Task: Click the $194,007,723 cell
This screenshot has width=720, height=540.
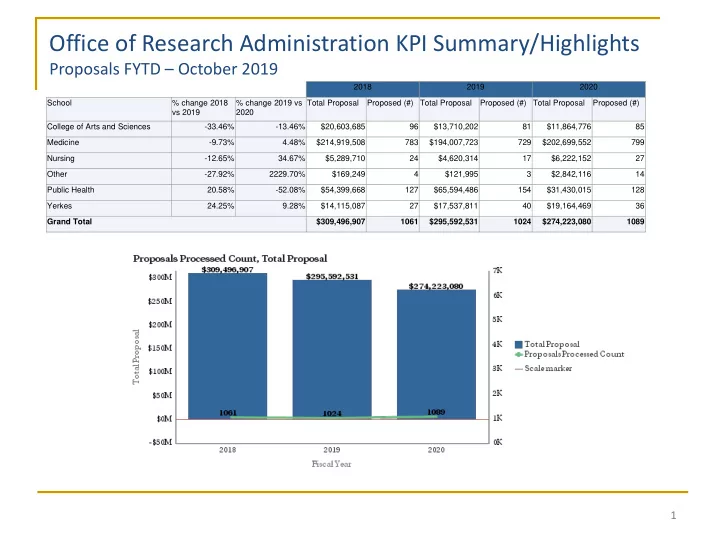Action: 449,143
